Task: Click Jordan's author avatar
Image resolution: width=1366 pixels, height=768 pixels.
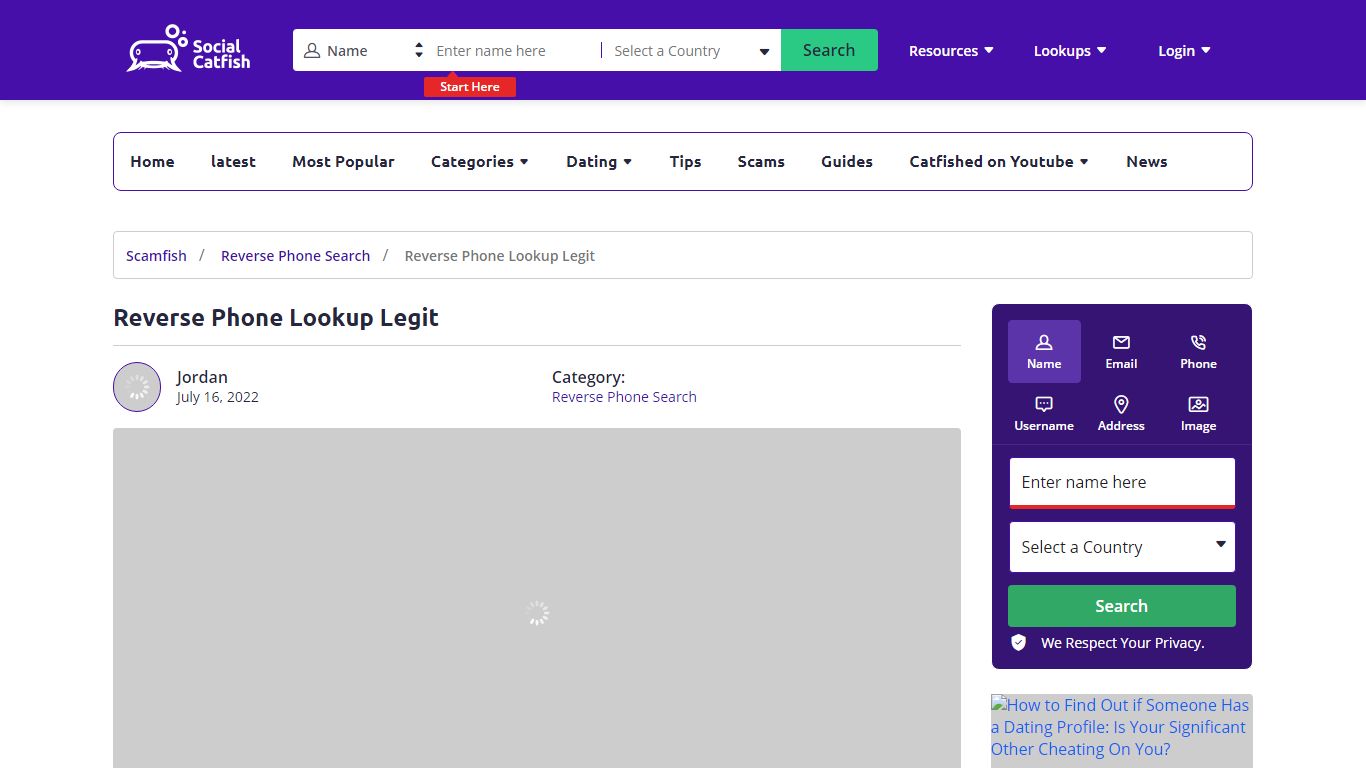Action: [137, 387]
